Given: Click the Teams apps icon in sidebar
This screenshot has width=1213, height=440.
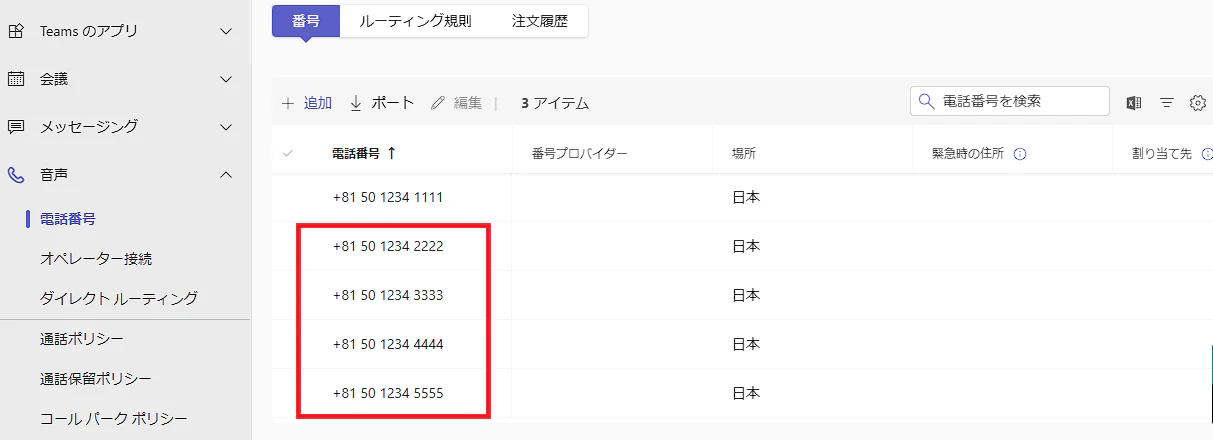Looking at the screenshot, I should point(16,31).
